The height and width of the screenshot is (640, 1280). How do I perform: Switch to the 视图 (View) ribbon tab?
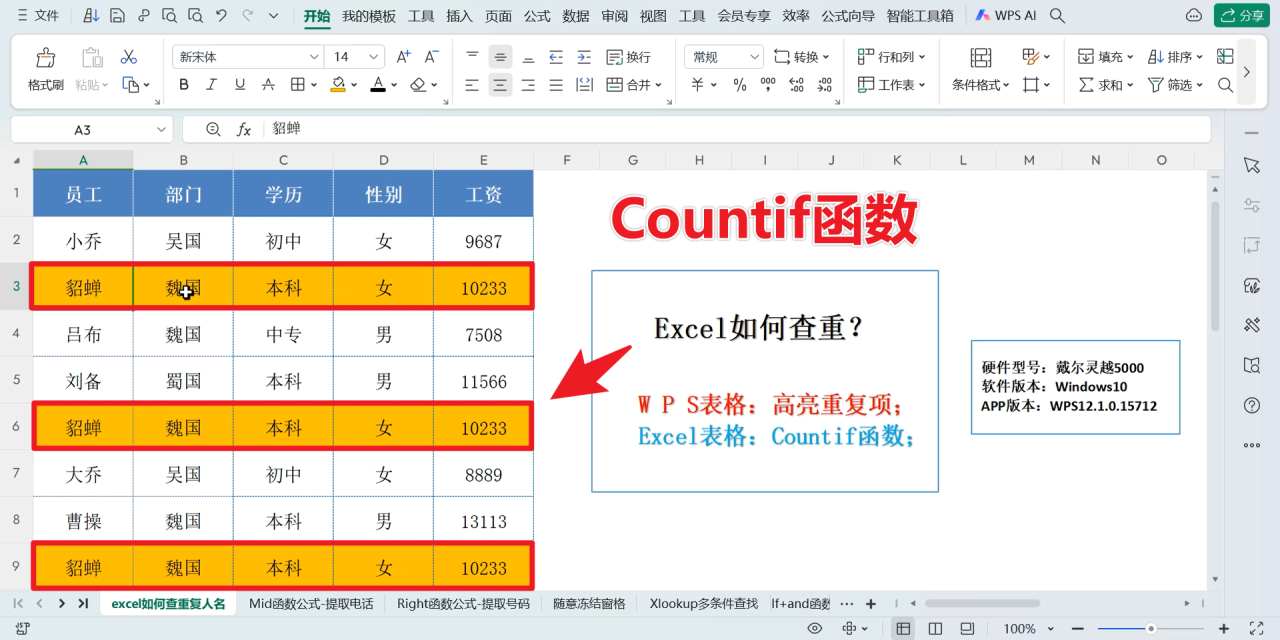click(653, 16)
